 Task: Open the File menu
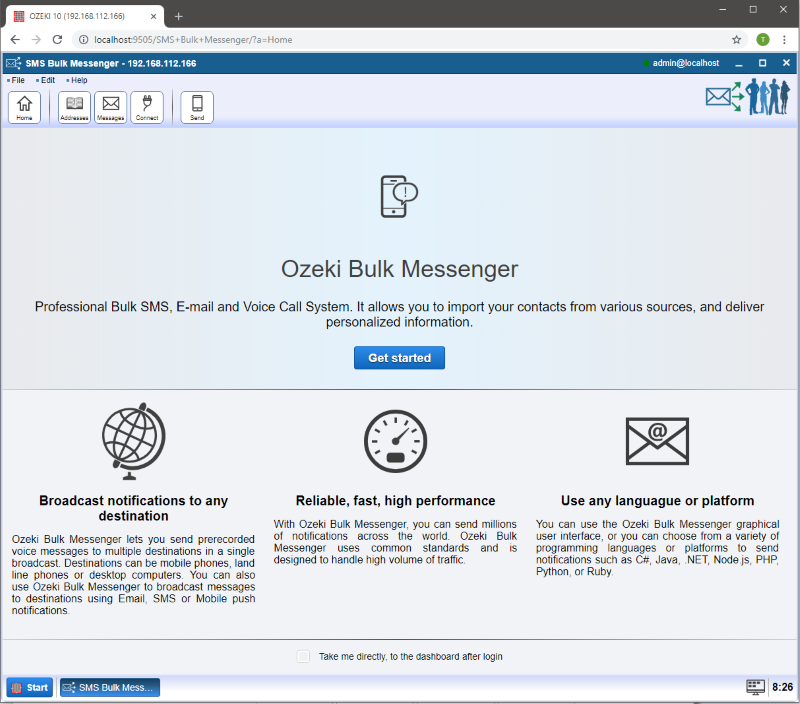tap(18, 80)
